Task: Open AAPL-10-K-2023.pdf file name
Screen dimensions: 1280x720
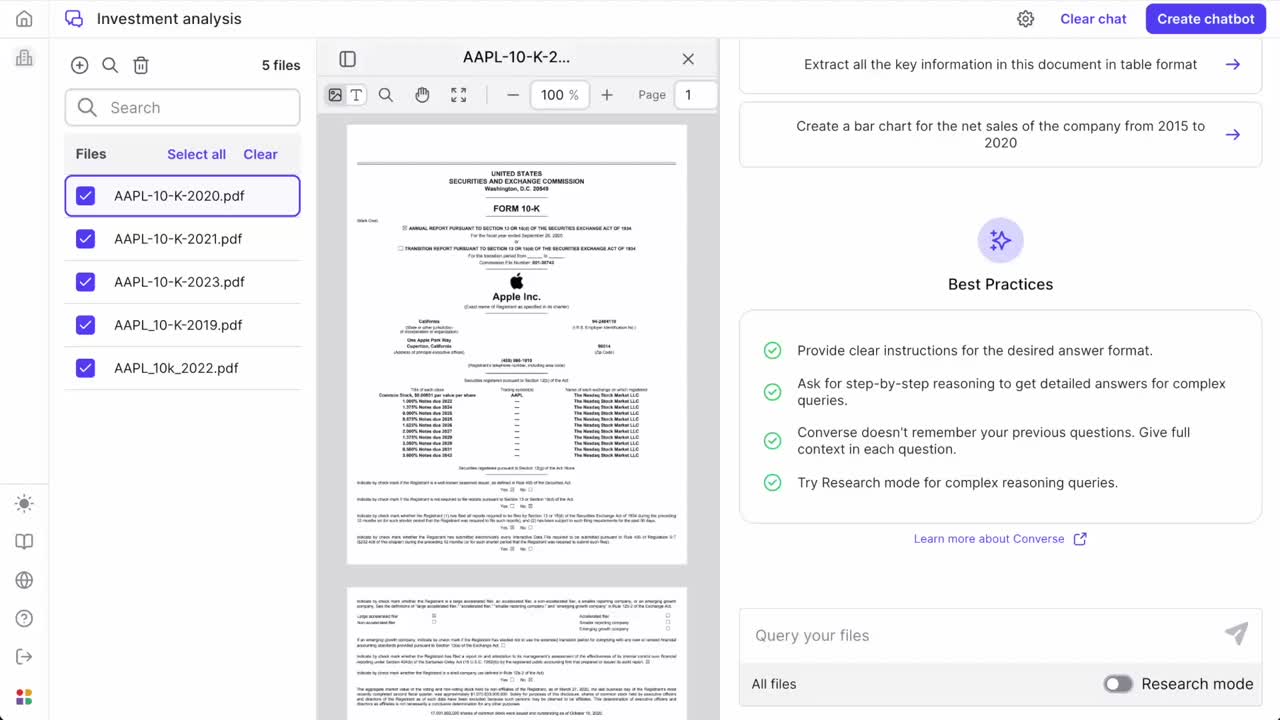Action: [179, 282]
